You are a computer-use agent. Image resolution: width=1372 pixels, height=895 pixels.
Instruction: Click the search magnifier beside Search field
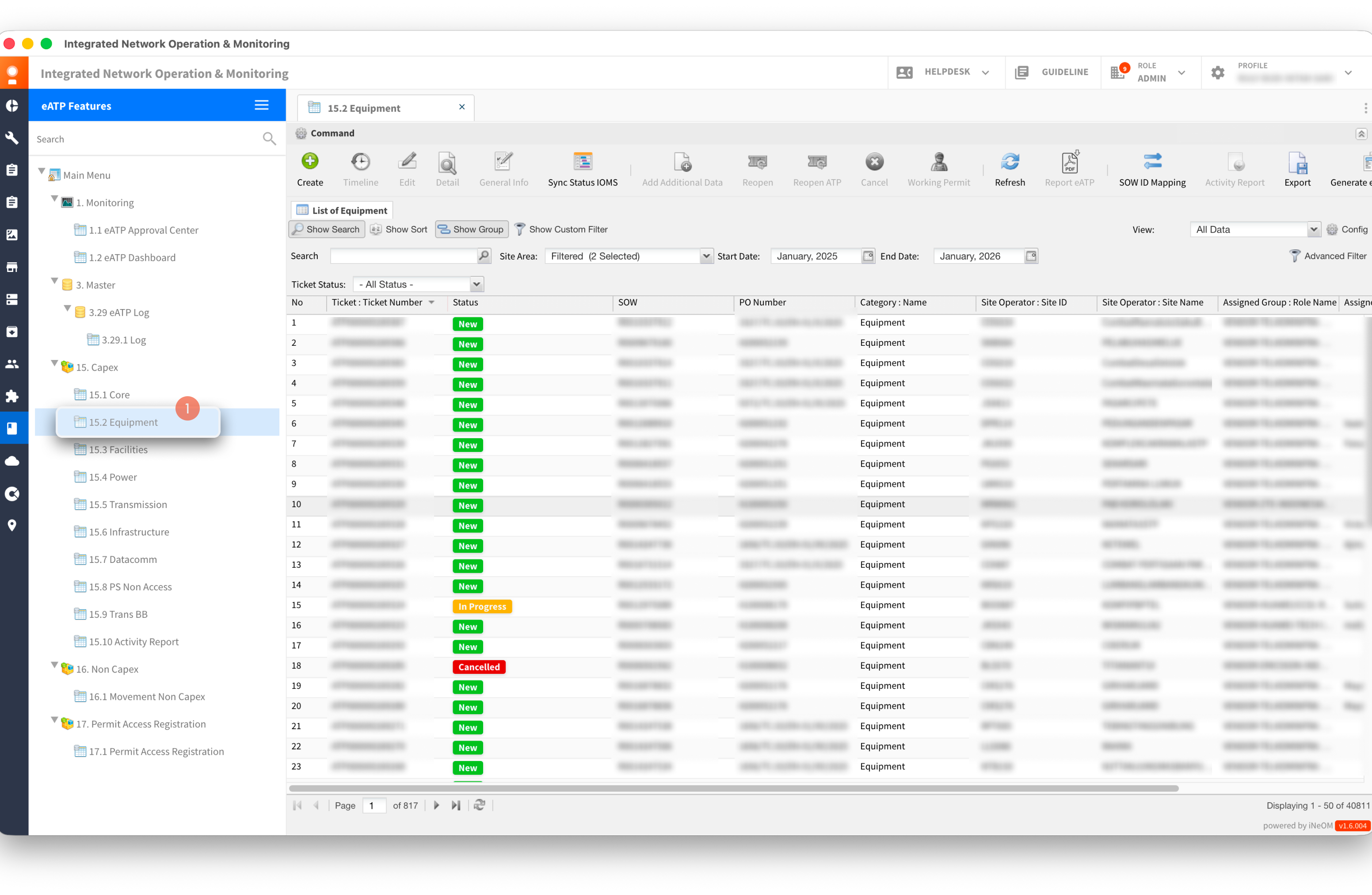coord(484,256)
